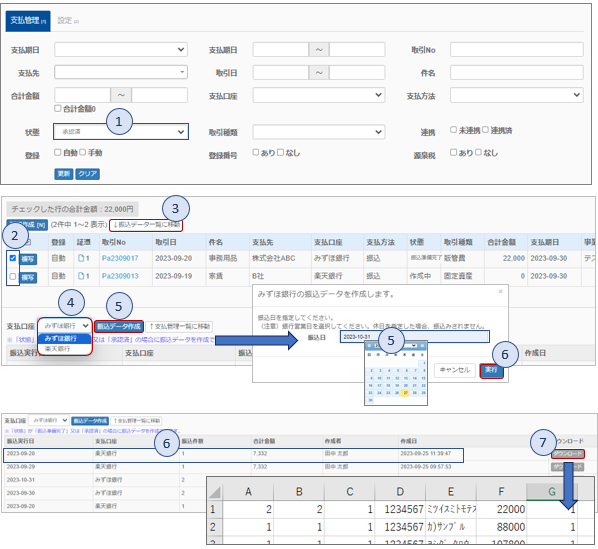Viewport: 598px width, 549px height.
Task: Click the 振込データ作成 button
Action: pos(119,326)
